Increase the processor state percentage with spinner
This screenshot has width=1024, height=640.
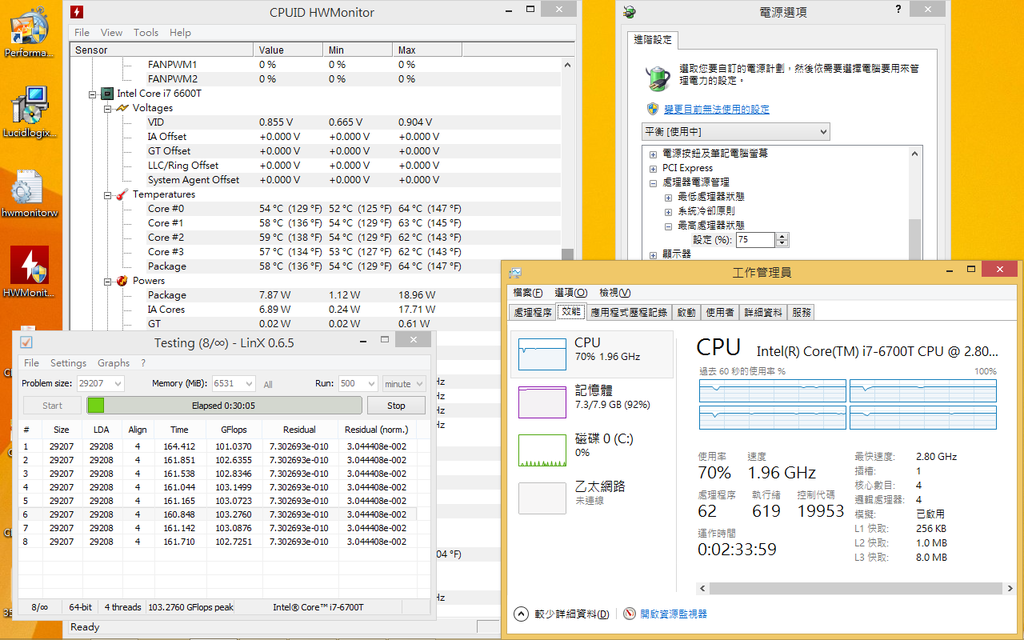click(x=782, y=236)
